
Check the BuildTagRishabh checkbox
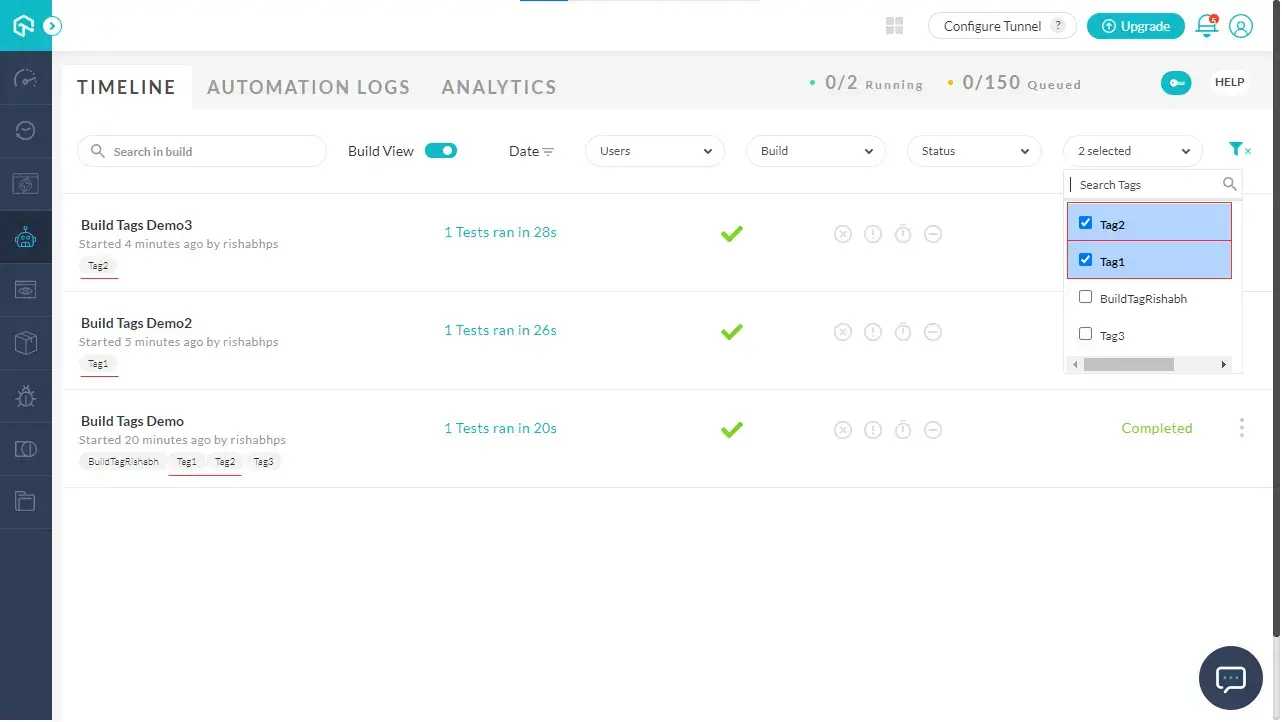tap(1086, 297)
